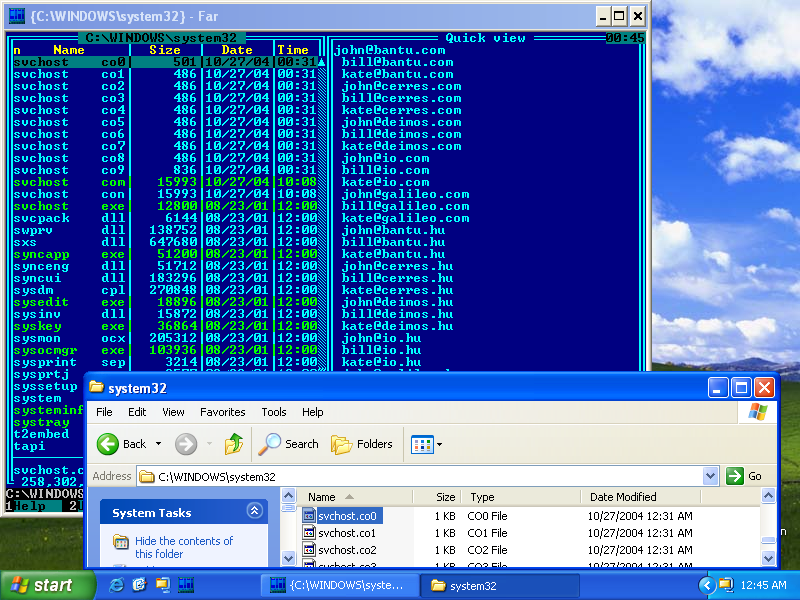
Task: Click the Address field path text
Action: (217, 477)
